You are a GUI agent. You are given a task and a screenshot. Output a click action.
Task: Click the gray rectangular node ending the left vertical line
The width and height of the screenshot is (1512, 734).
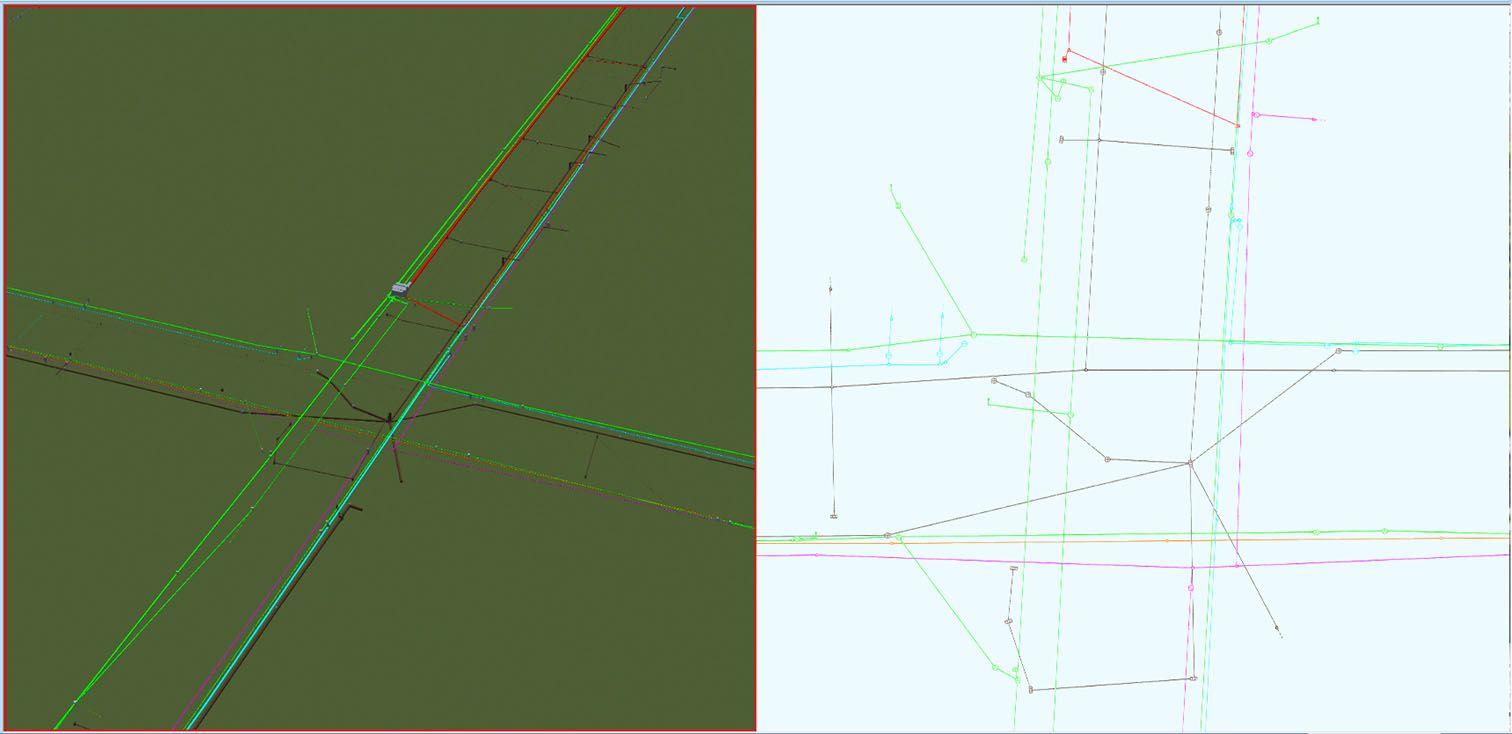point(833,516)
